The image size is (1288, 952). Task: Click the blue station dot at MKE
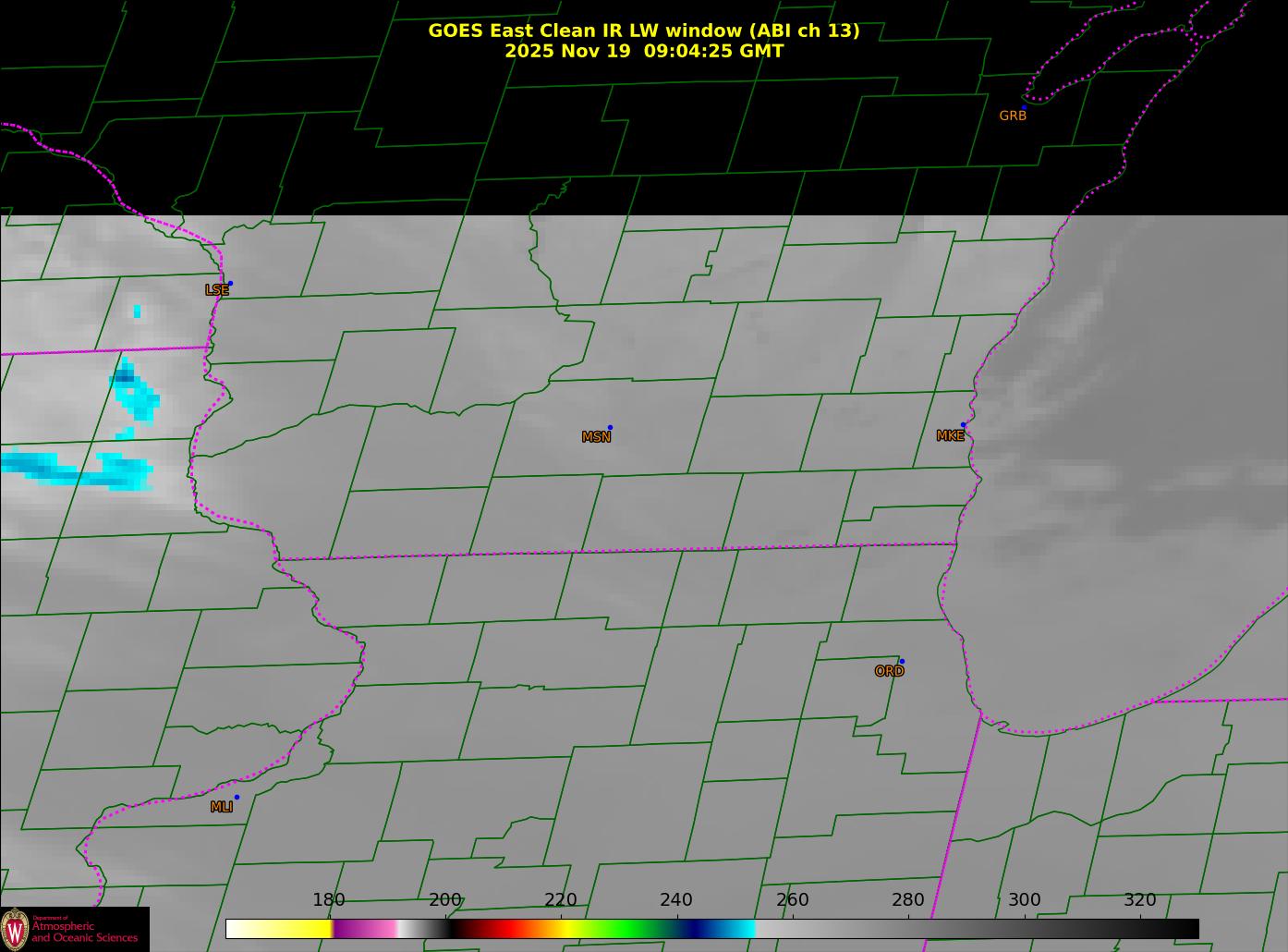point(963,425)
